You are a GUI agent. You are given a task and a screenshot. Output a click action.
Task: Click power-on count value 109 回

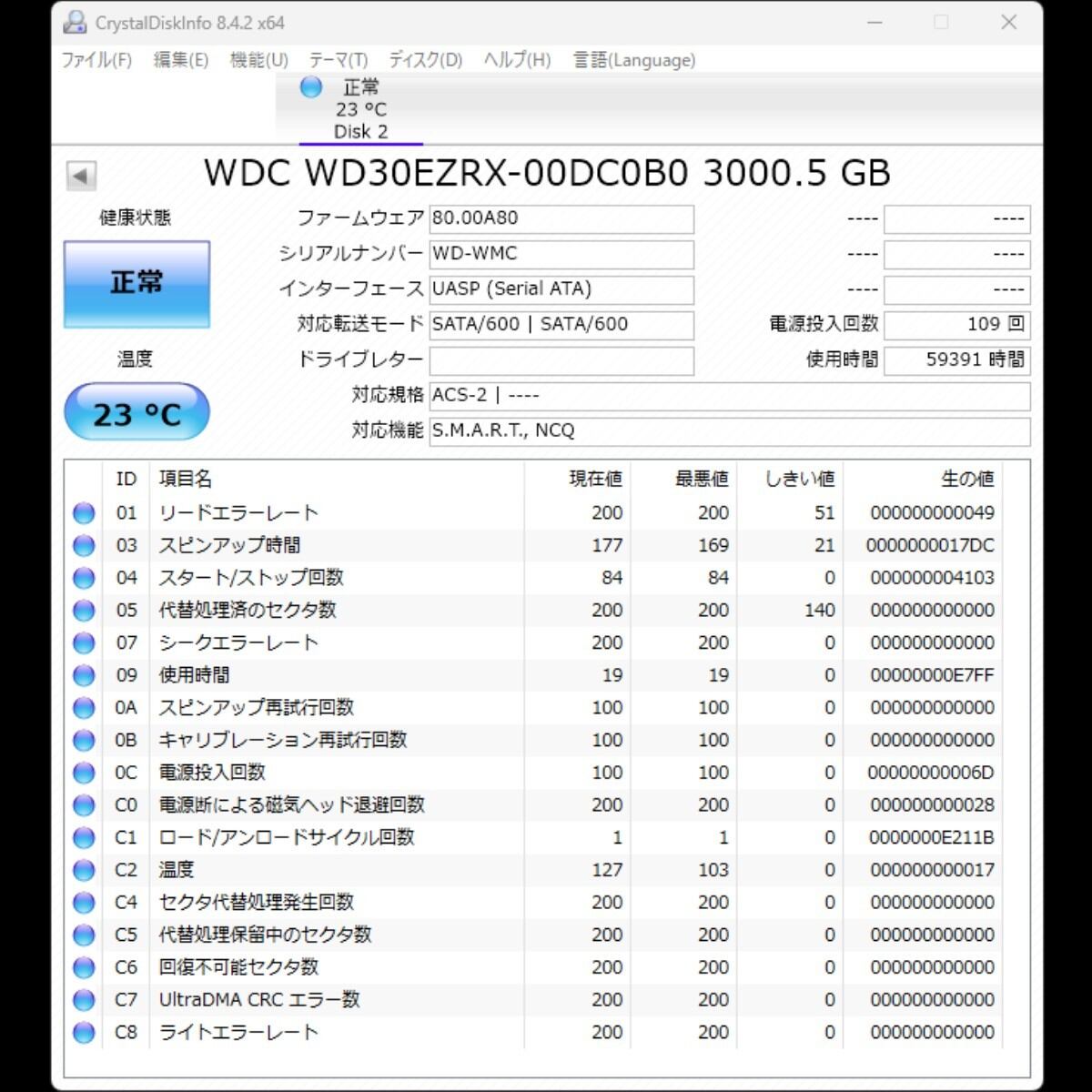click(957, 325)
